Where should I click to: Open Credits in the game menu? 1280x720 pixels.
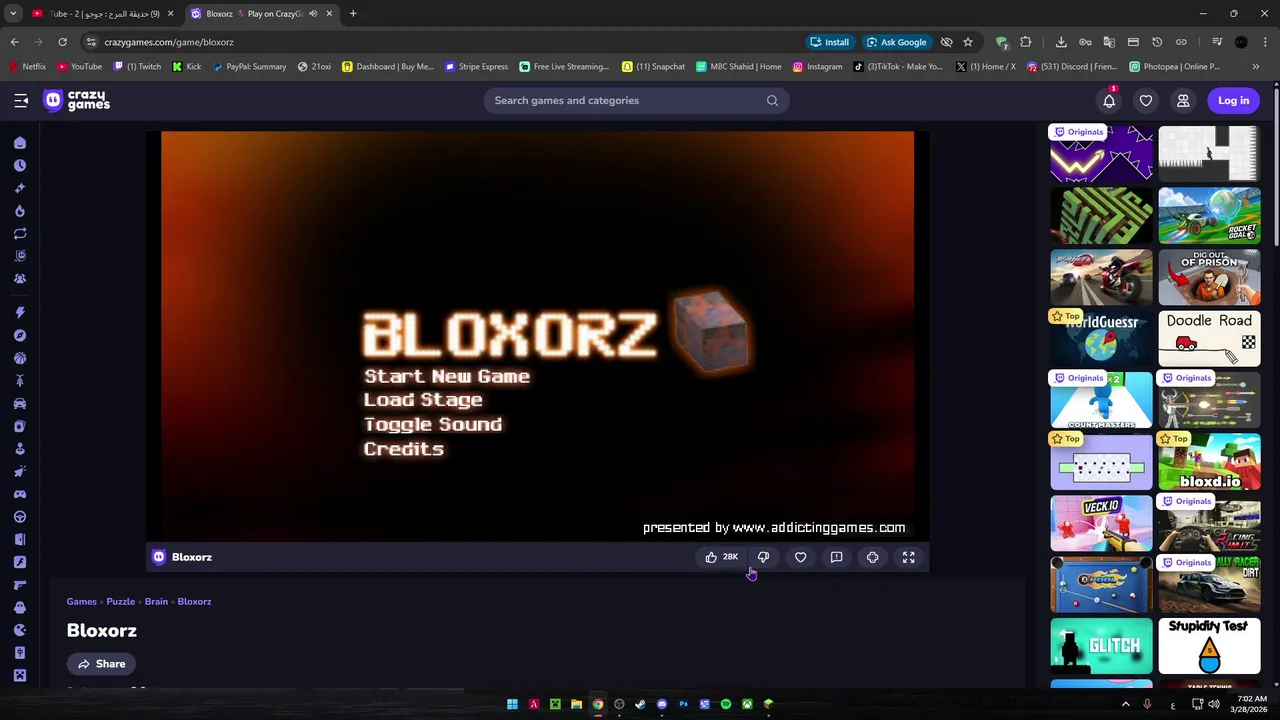[404, 449]
